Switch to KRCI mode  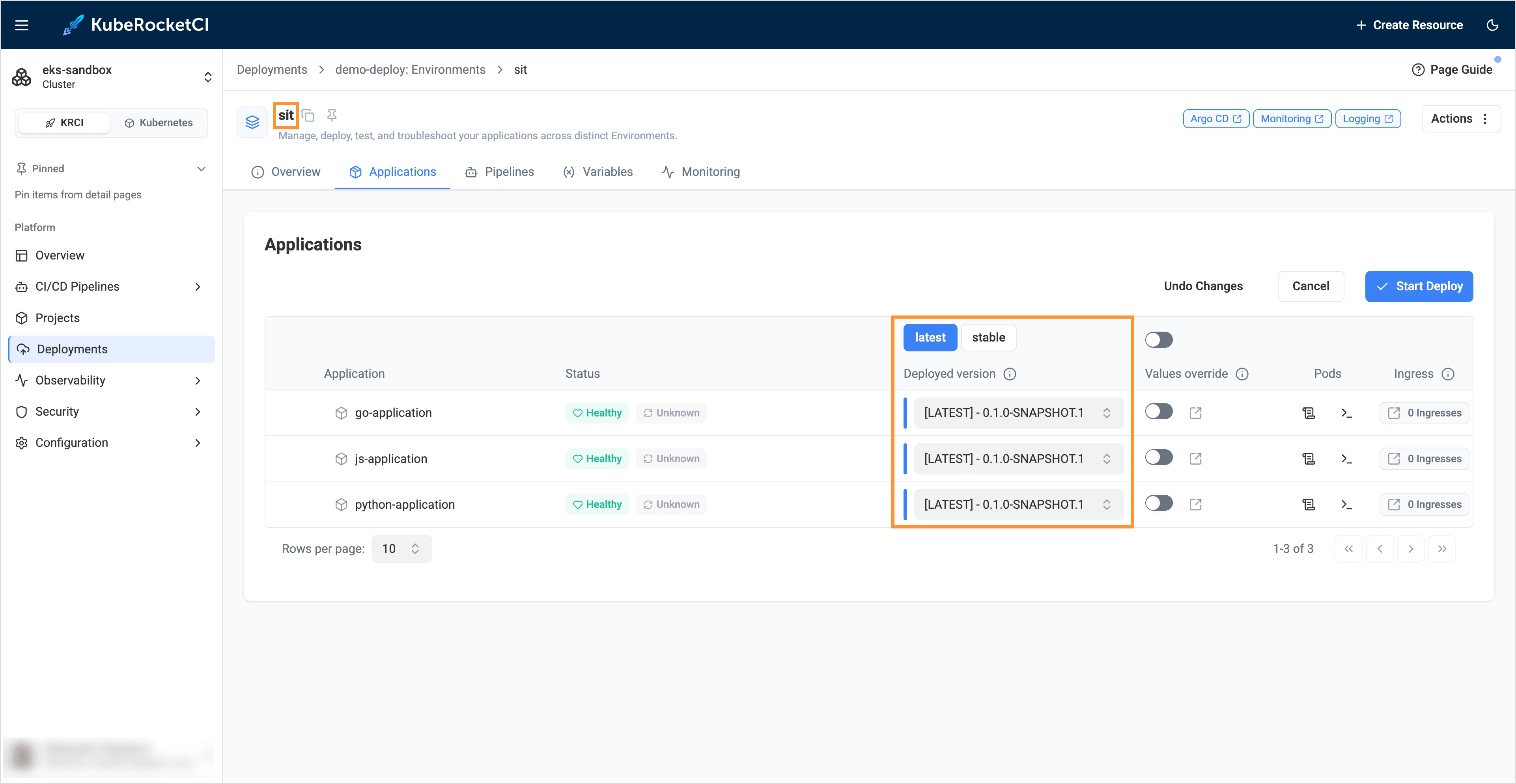pyautogui.click(x=64, y=122)
